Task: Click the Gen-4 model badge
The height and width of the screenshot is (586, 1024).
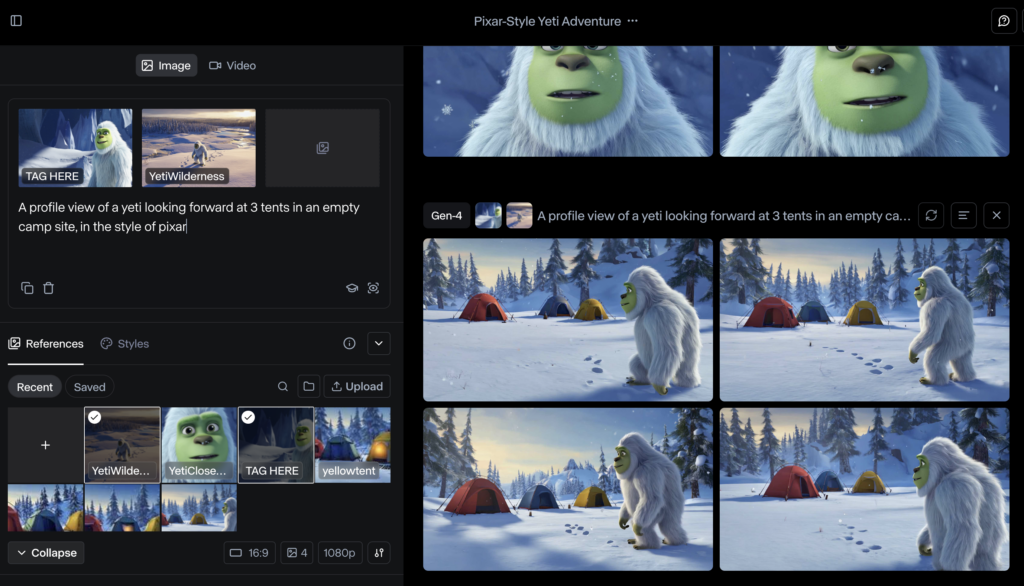Action: [x=447, y=216]
